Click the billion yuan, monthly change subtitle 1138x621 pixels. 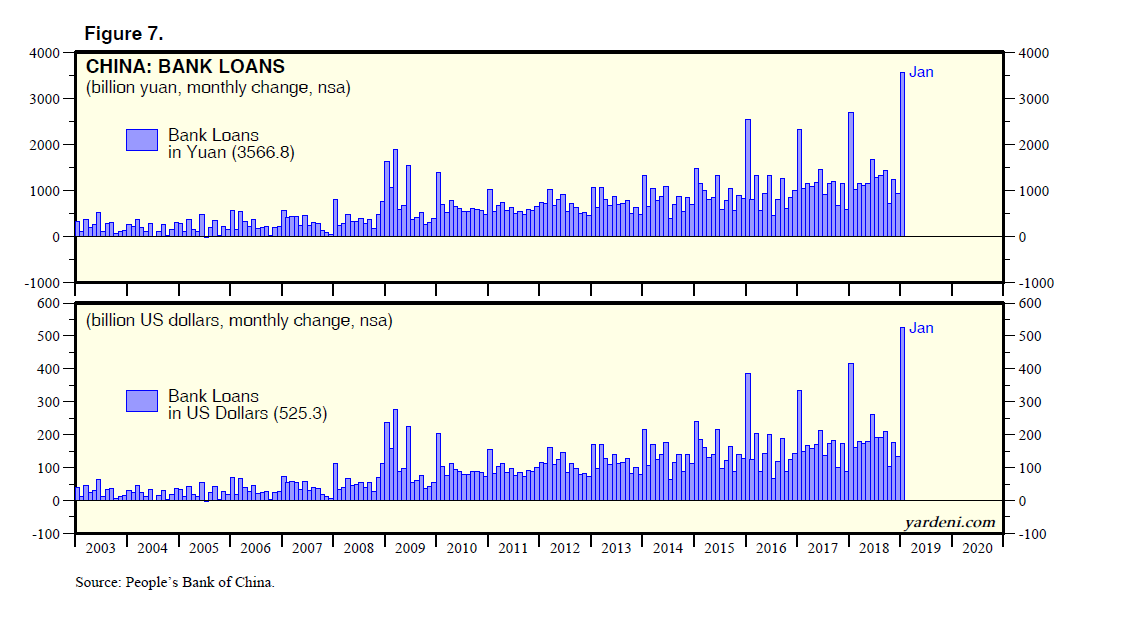pyautogui.click(x=217, y=89)
